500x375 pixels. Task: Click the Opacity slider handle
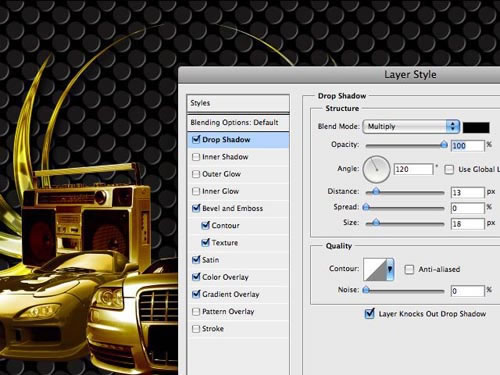444,144
